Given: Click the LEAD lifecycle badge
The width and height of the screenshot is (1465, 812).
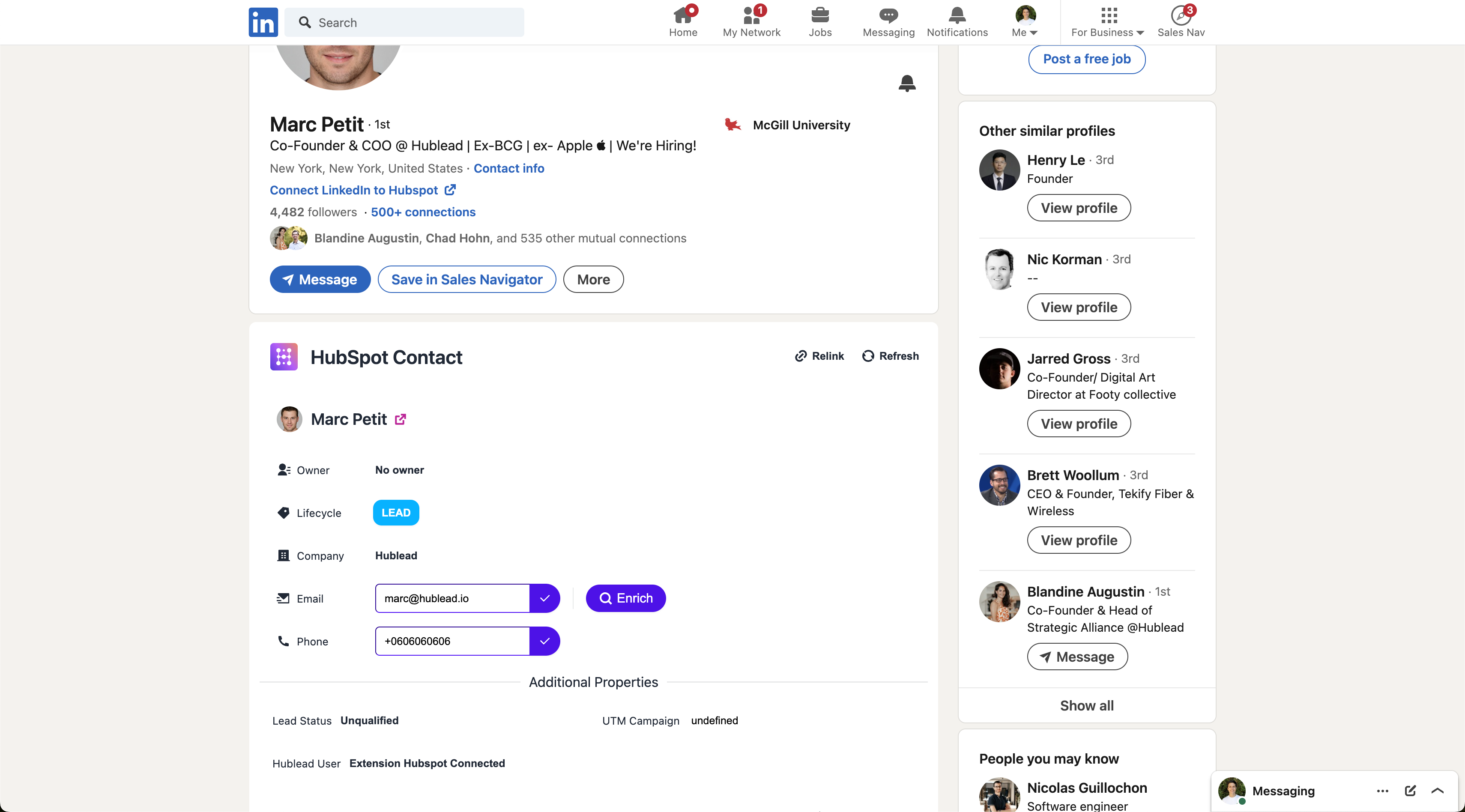Looking at the screenshot, I should point(396,512).
